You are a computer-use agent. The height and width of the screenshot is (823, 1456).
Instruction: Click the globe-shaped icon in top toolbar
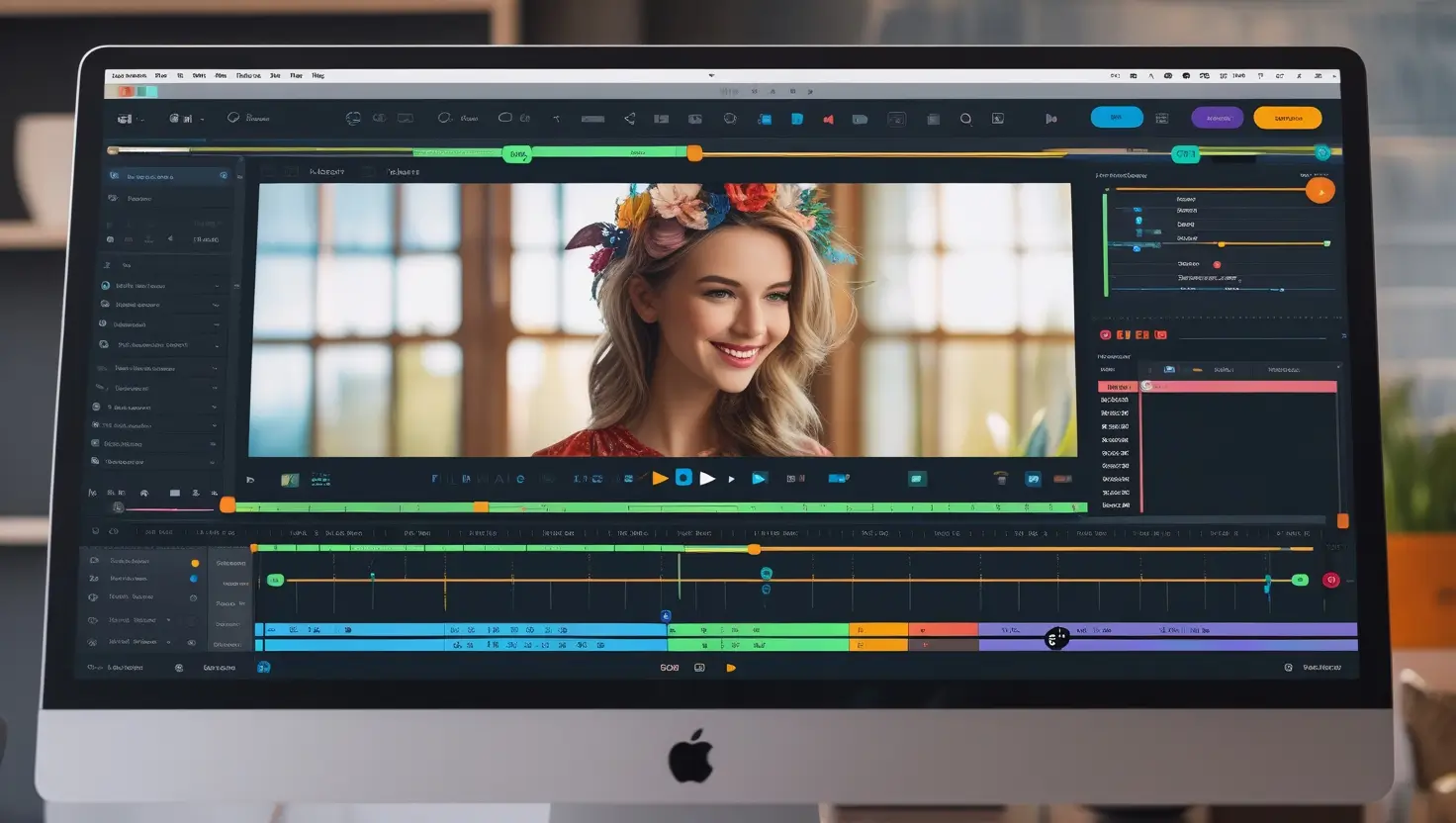730,119
